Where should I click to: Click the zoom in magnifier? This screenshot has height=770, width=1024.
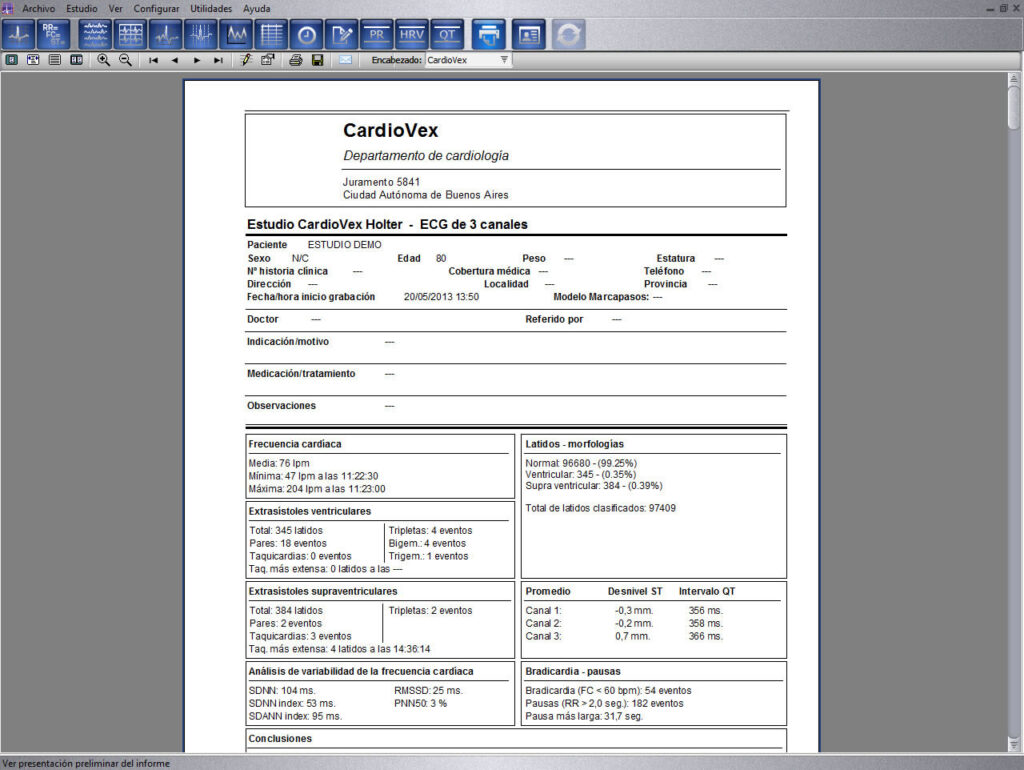(103, 60)
